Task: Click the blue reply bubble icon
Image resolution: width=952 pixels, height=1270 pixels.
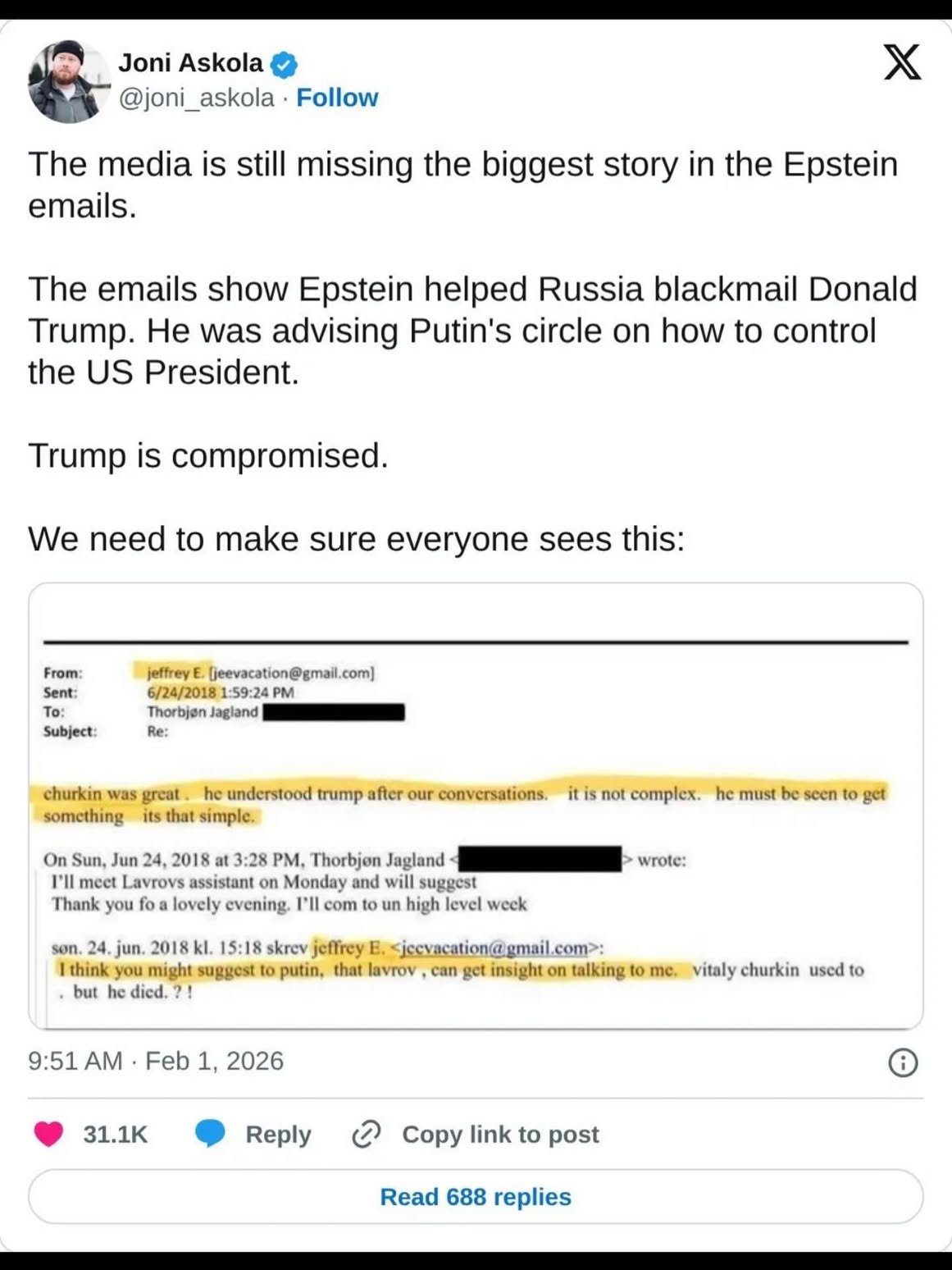Action: [x=210, y=1134]
